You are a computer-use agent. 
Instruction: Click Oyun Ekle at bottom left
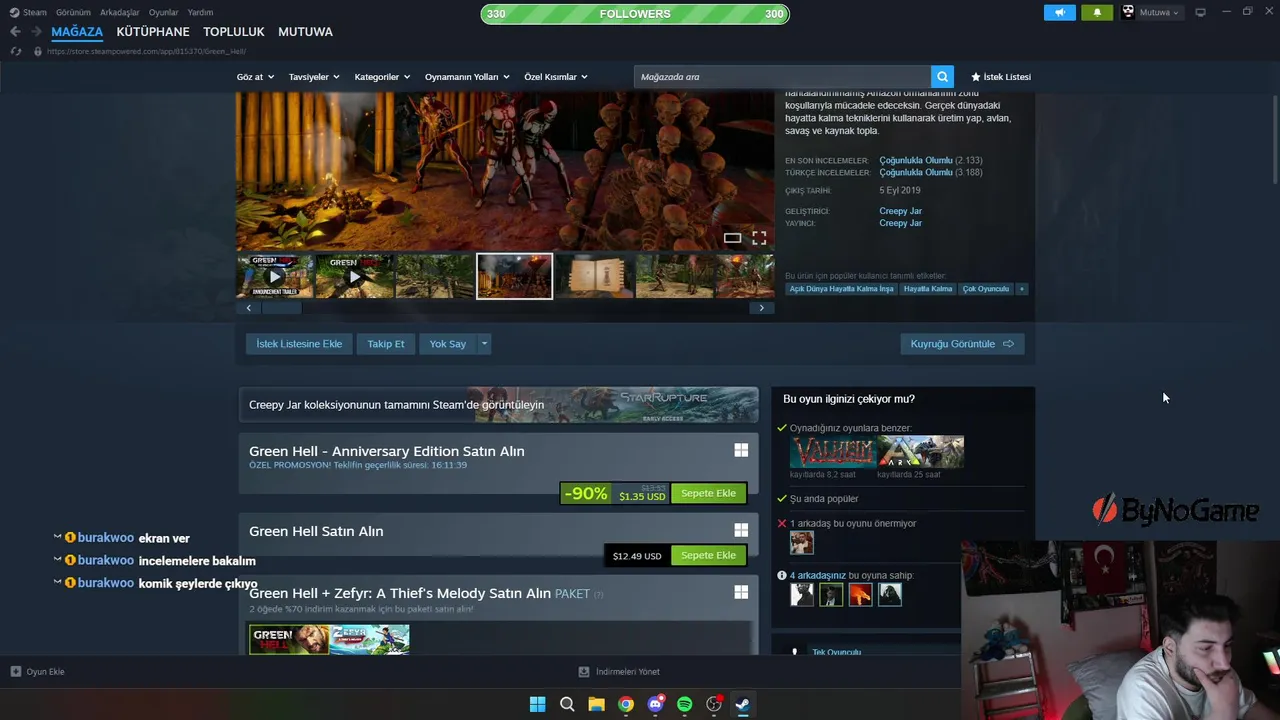point(38,672)
